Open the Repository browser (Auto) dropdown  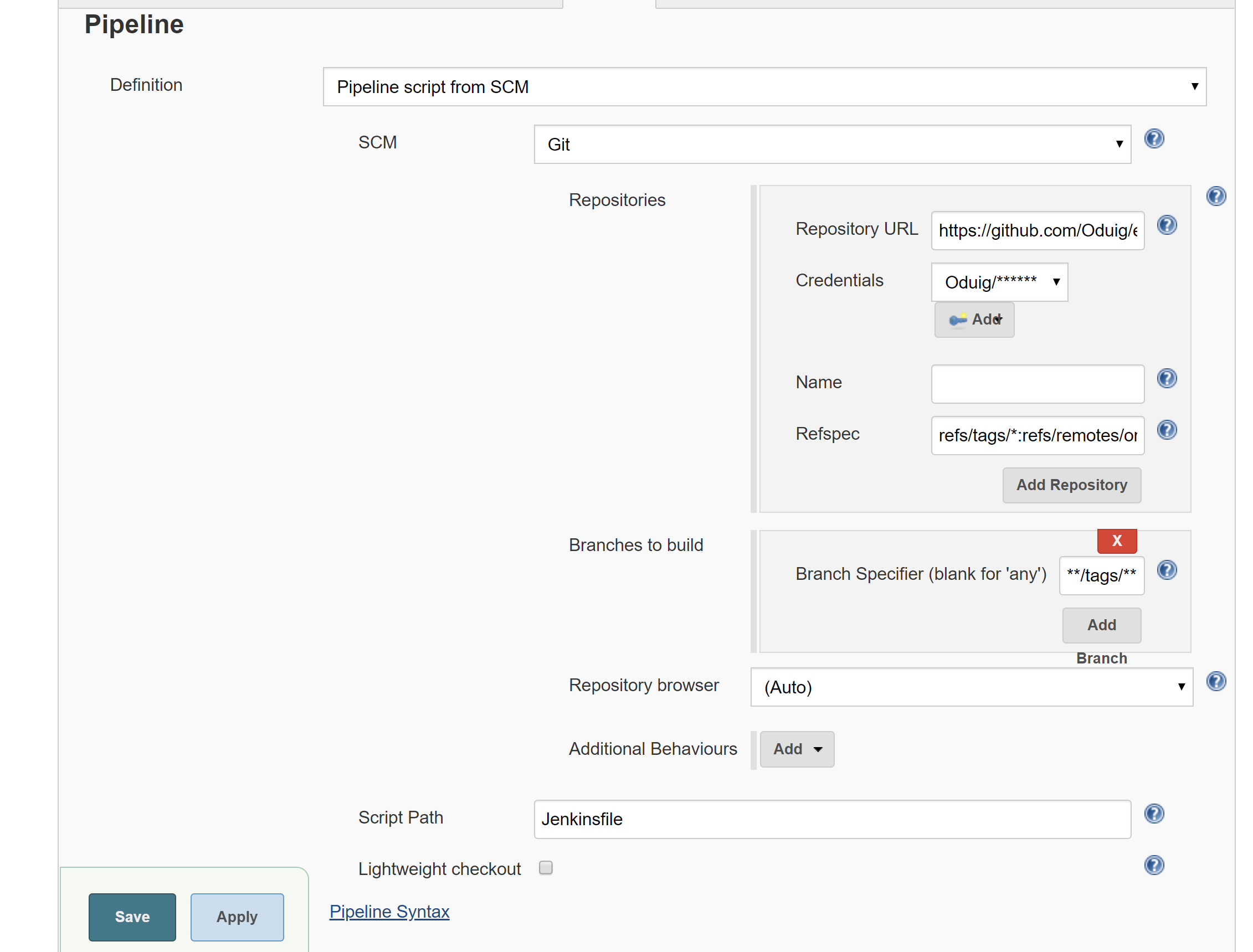pos(972,687)
